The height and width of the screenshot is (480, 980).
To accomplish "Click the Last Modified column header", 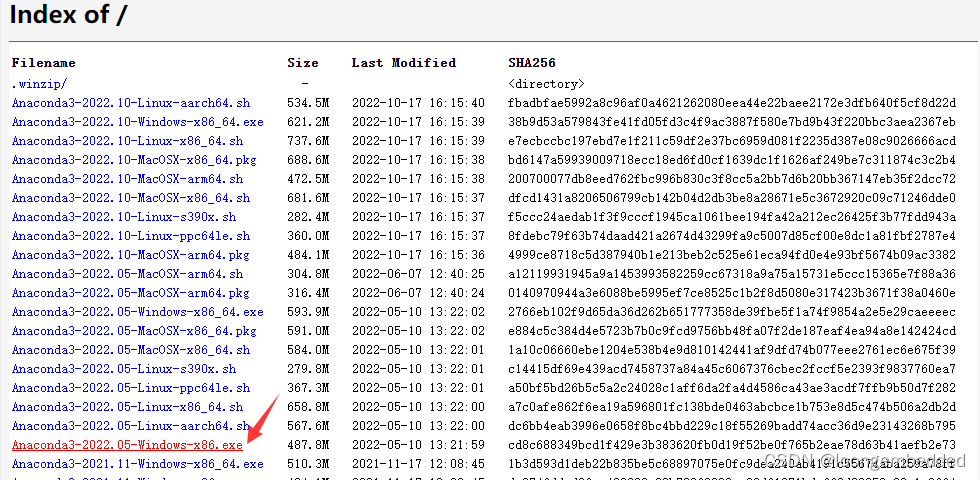I will point(404,62).
